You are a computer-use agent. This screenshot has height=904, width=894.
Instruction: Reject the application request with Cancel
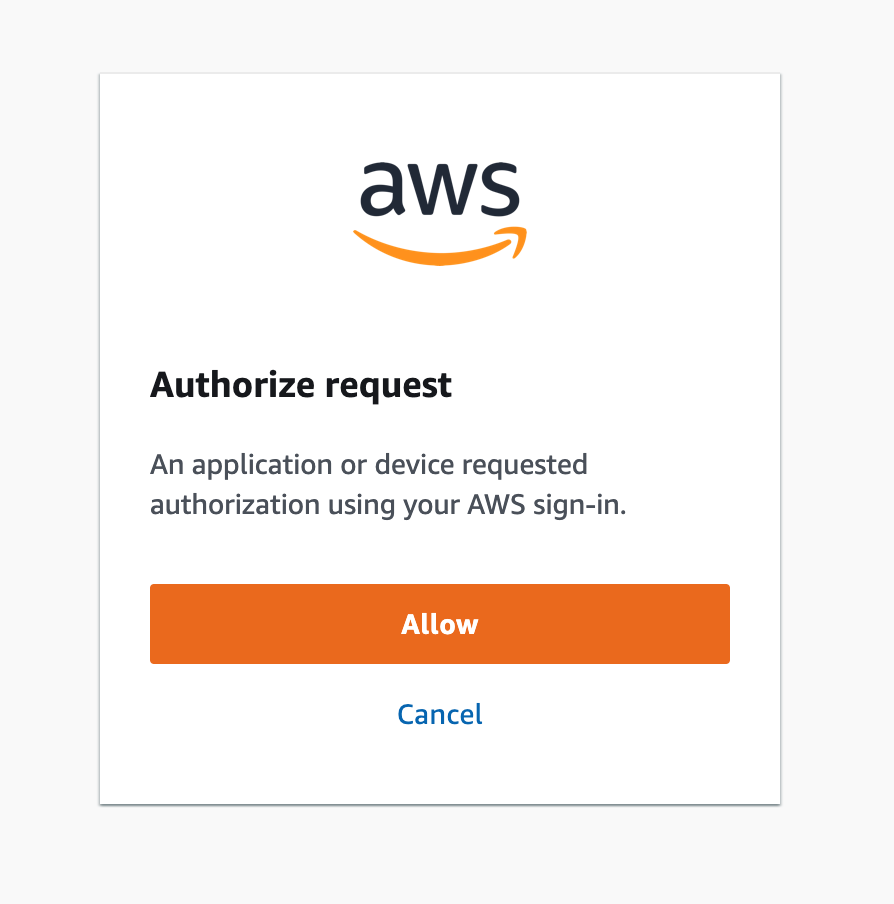click(x=440, y=714)
